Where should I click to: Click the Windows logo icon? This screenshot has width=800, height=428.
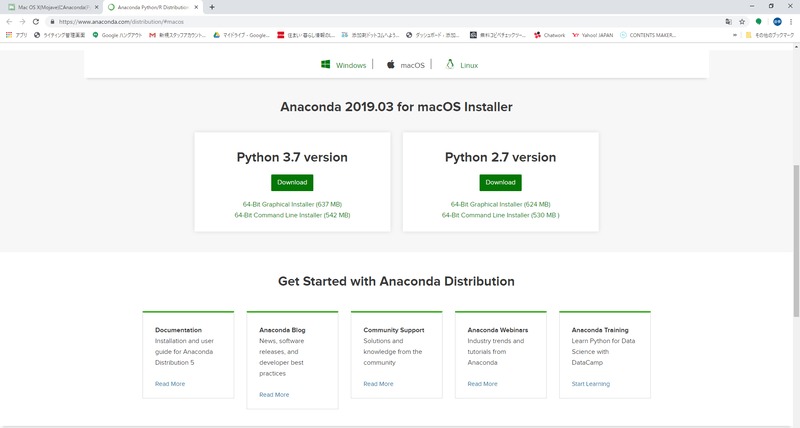tap(326, 64)
